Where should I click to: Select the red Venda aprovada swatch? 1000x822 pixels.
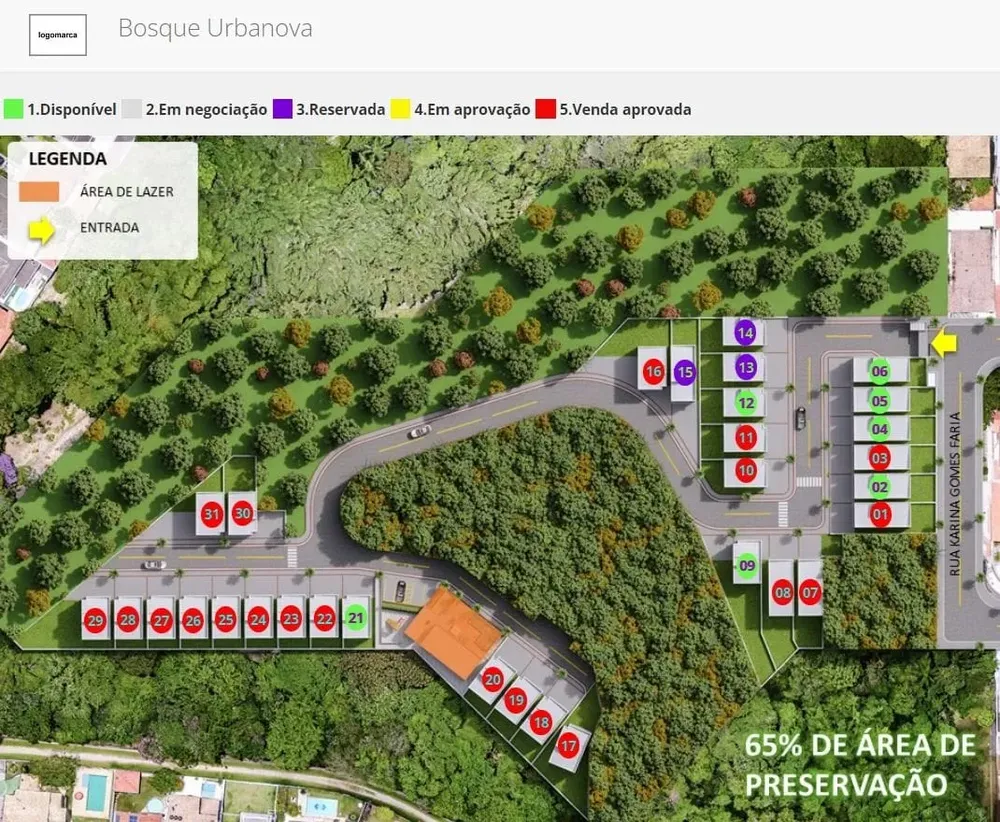tap(546, 109)
